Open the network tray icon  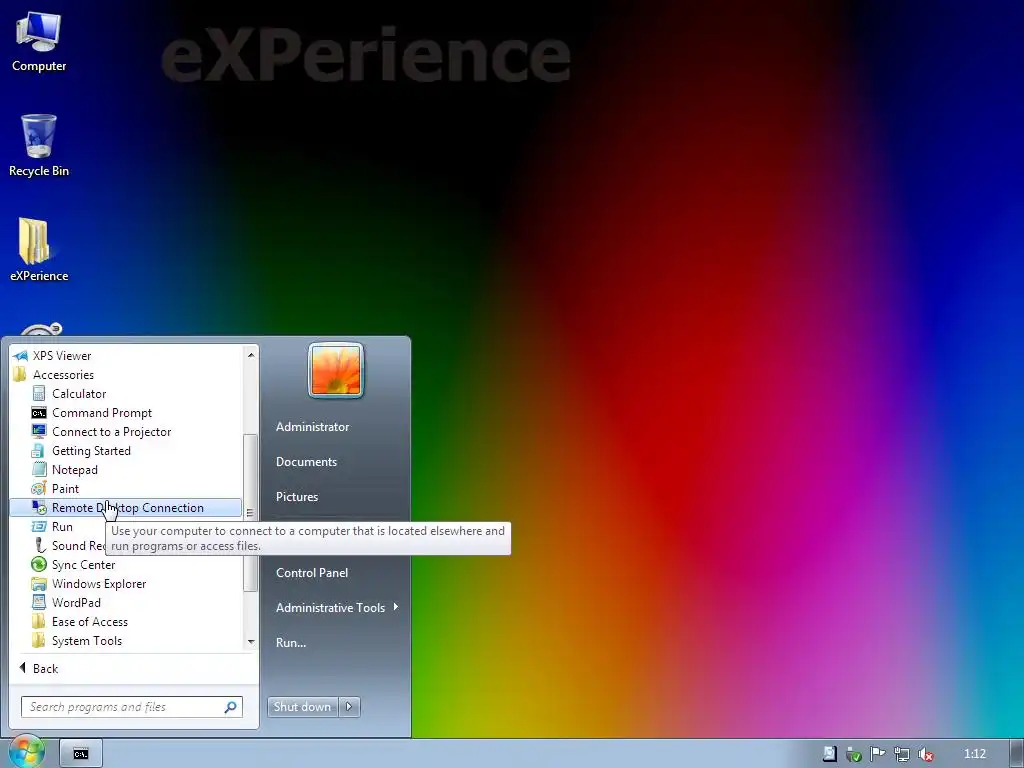(902, 754)
